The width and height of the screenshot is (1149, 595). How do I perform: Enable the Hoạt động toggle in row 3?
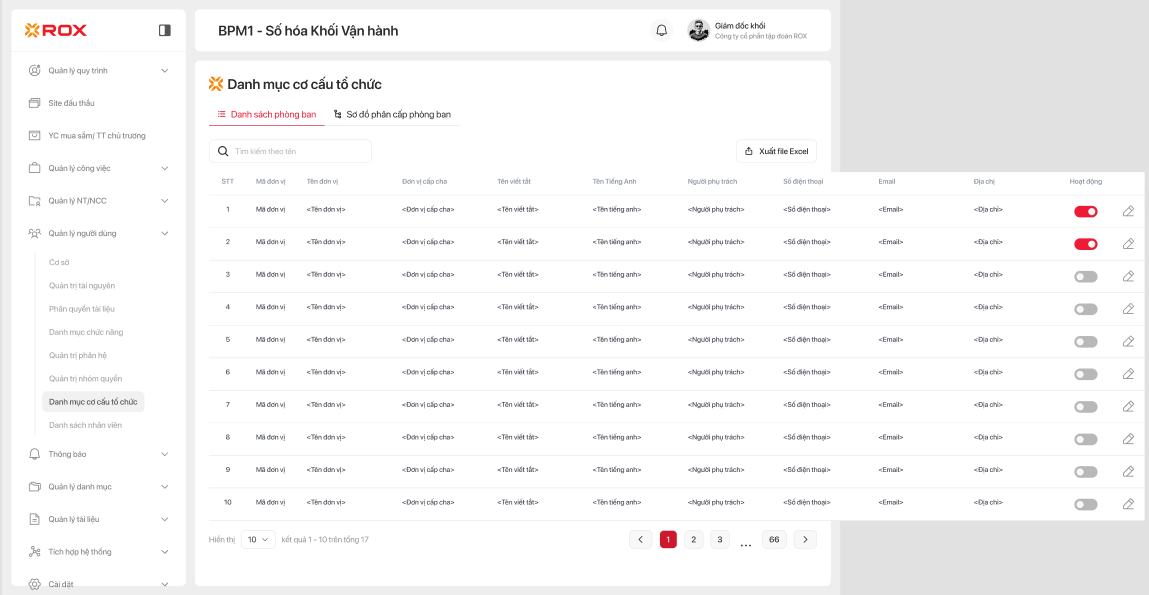pyautogui.click(x=1085, y=276)
